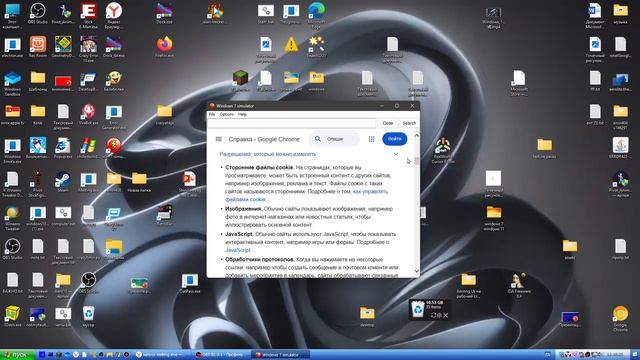
Task: Click the search box on the Chrome help page
Action: [x=334, y=139]
